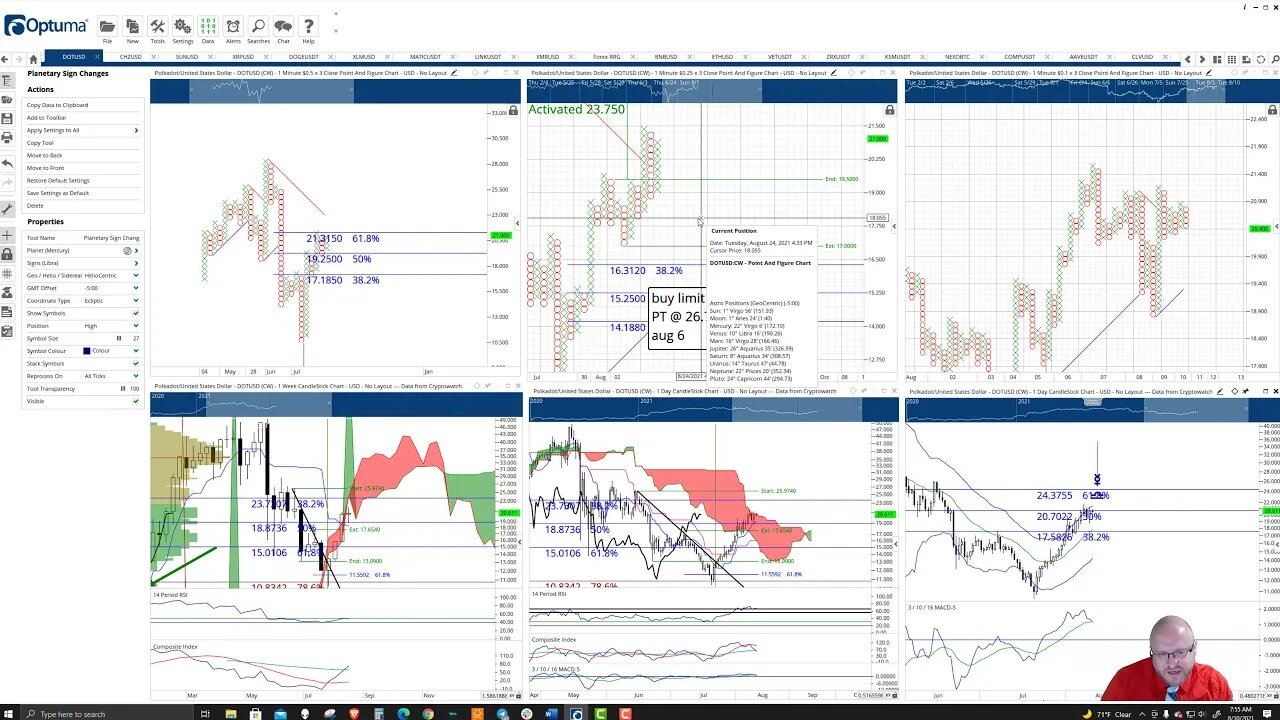This screenshot has height=720, width=1280.
Task: Switch to the XRPUSD tab
Action: click(x=243, y=57)
